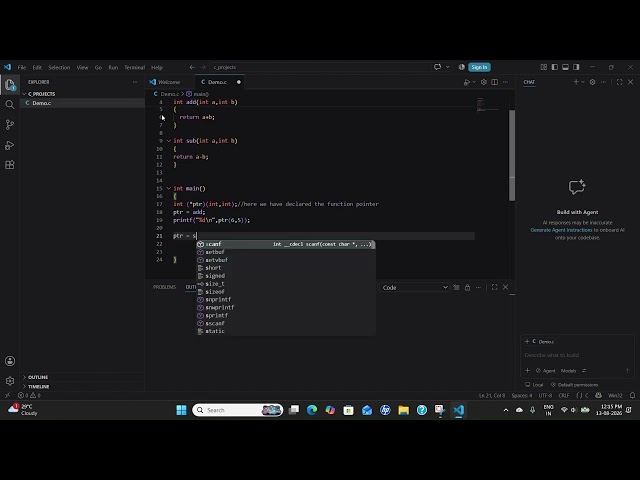Add context with the plus next to Demo.c
Viewport: 640px width, 480px height.
point(527,341)
